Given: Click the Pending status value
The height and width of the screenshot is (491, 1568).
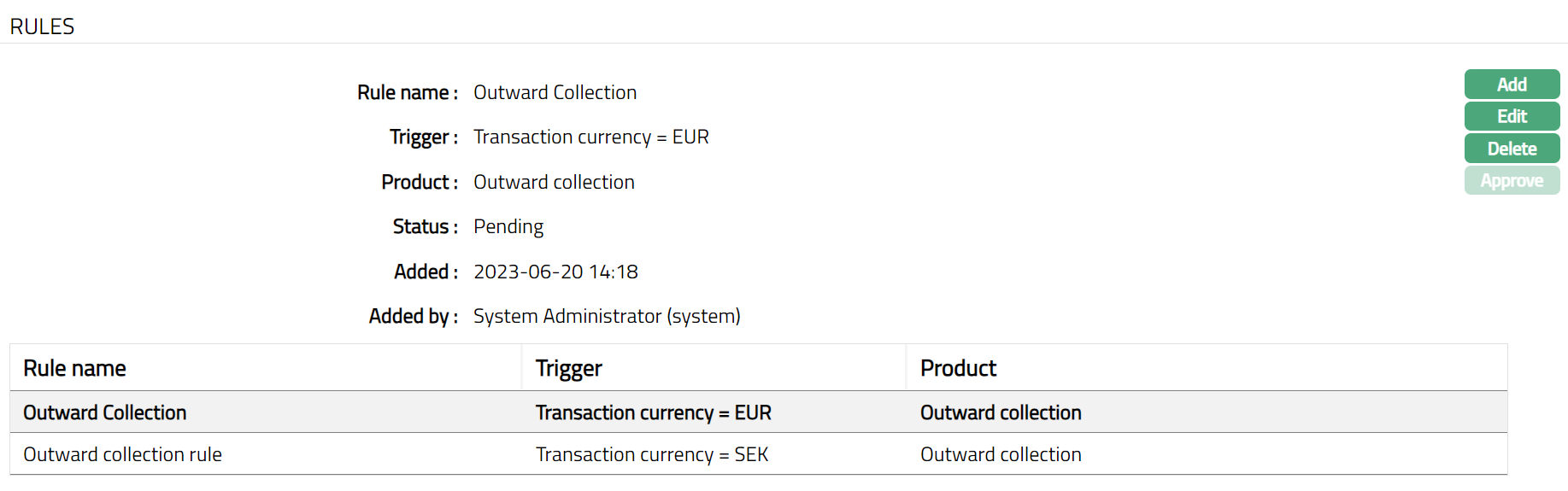Looking at the screenshot, I should (x=508, y=226).
